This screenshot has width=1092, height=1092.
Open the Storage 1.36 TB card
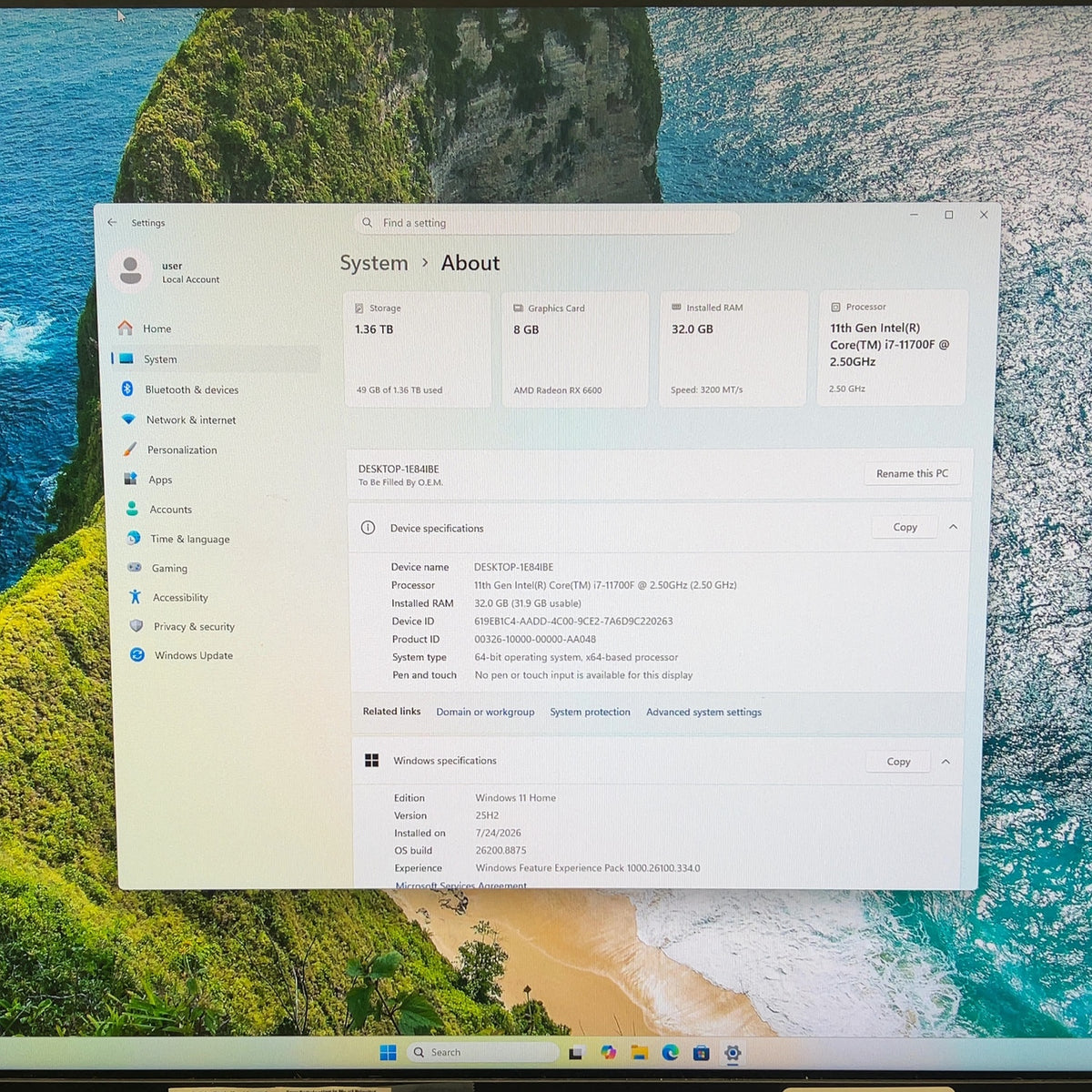tap(417, 349)
